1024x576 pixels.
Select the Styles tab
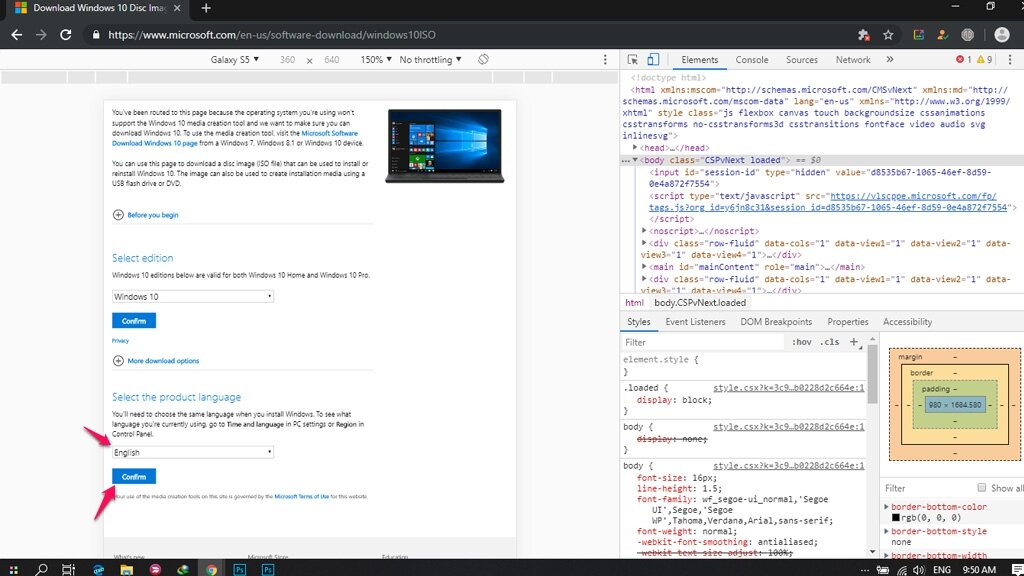tap(638, 322)
